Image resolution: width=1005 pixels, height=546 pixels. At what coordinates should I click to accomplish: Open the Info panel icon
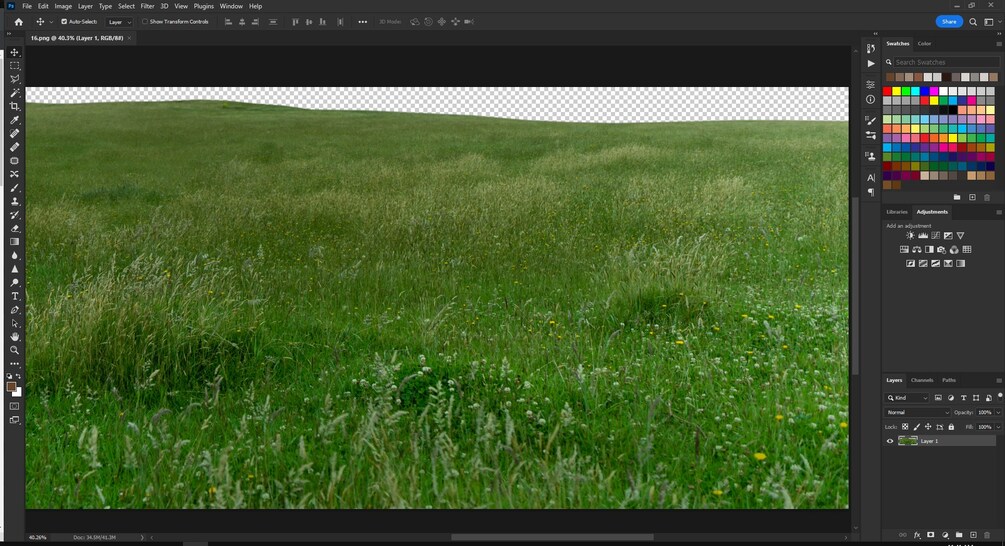click(870, 99)
